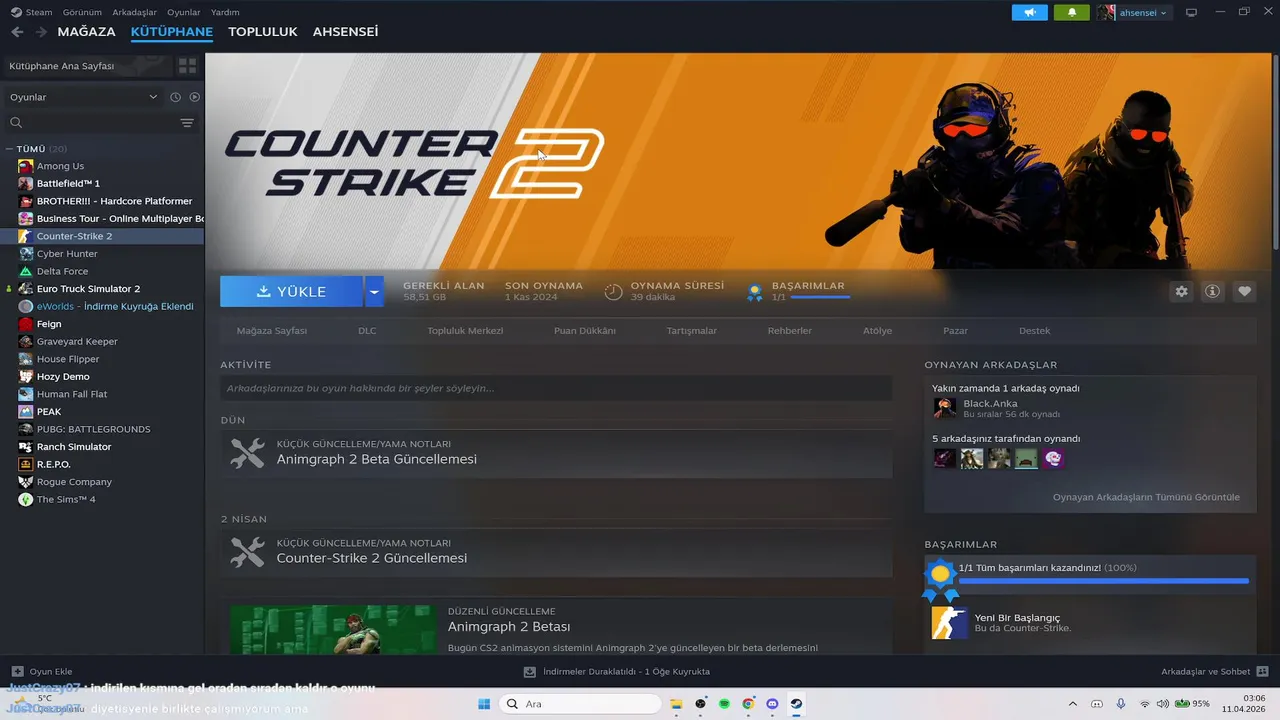This screenshot has width=1280, height=720.
Task: Open Puan Dükkânı tab
Action: [585, 331]
